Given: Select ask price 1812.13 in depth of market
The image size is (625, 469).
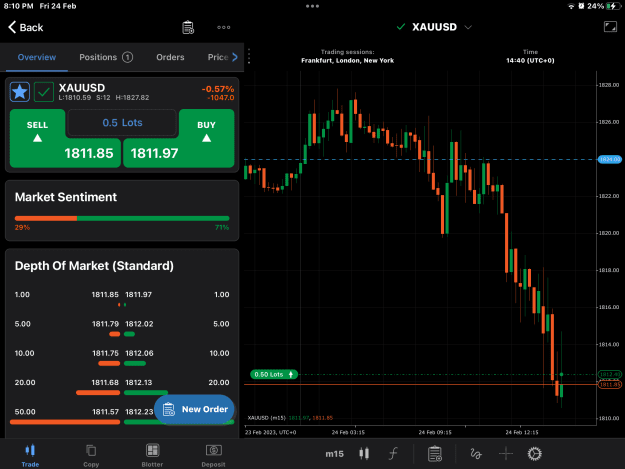Looking at the screenshot, I should (139, 383).
